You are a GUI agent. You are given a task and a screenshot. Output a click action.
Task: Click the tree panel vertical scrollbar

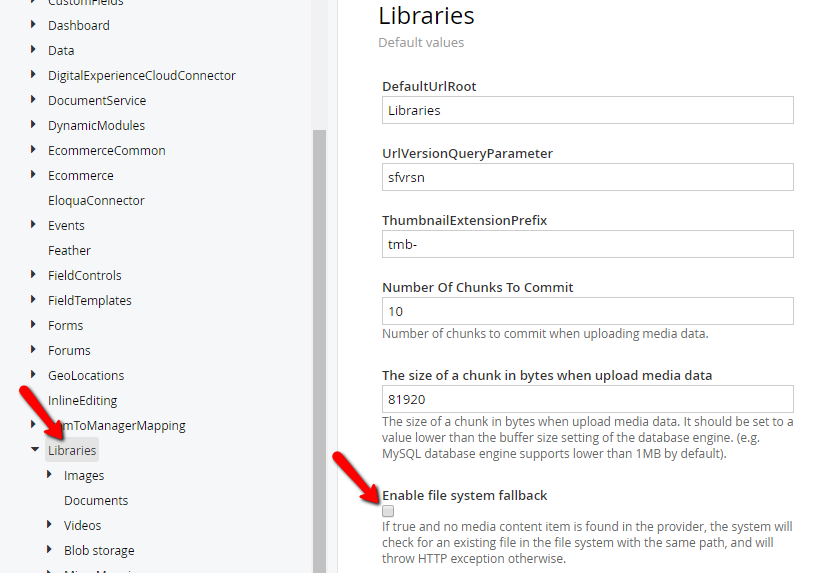319,350
